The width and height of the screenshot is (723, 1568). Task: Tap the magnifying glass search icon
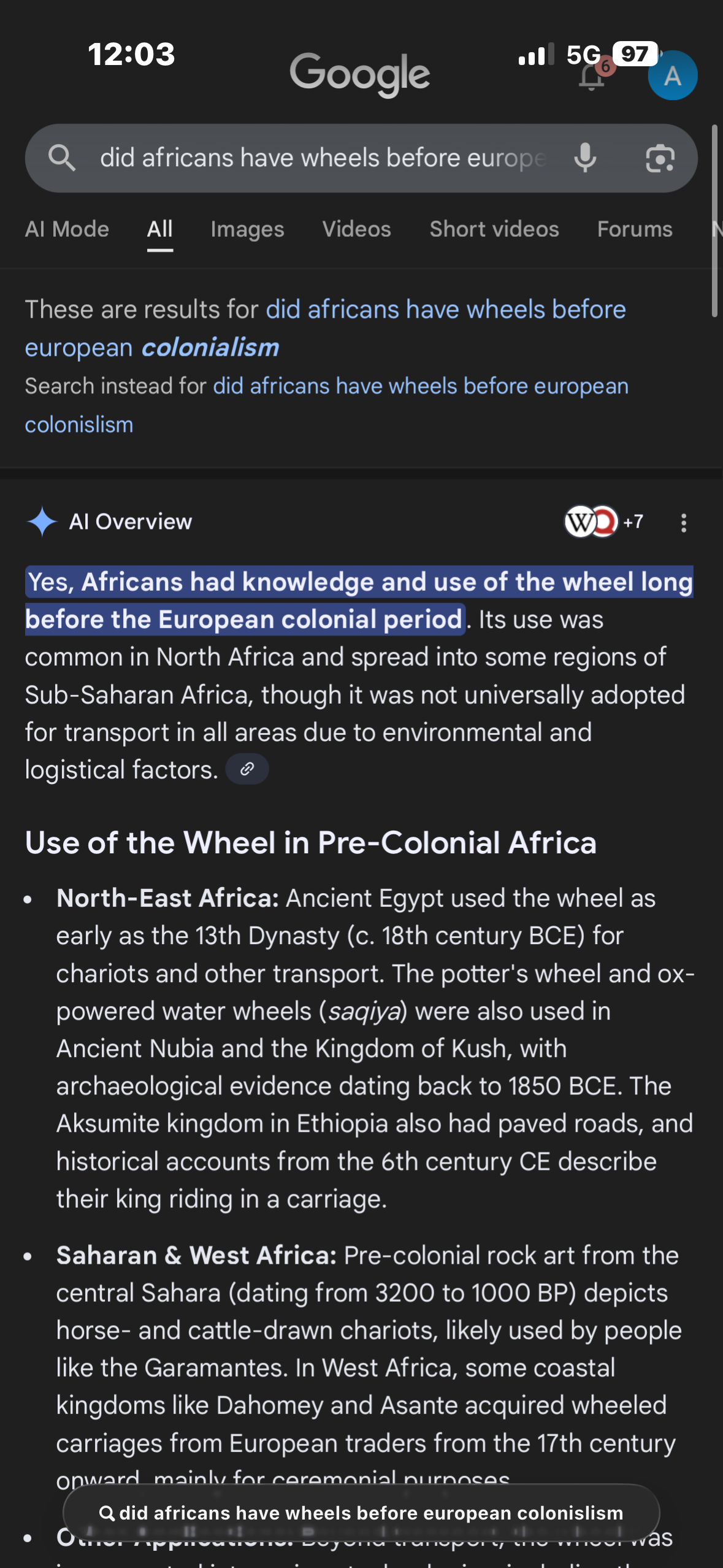coord(62,158)
